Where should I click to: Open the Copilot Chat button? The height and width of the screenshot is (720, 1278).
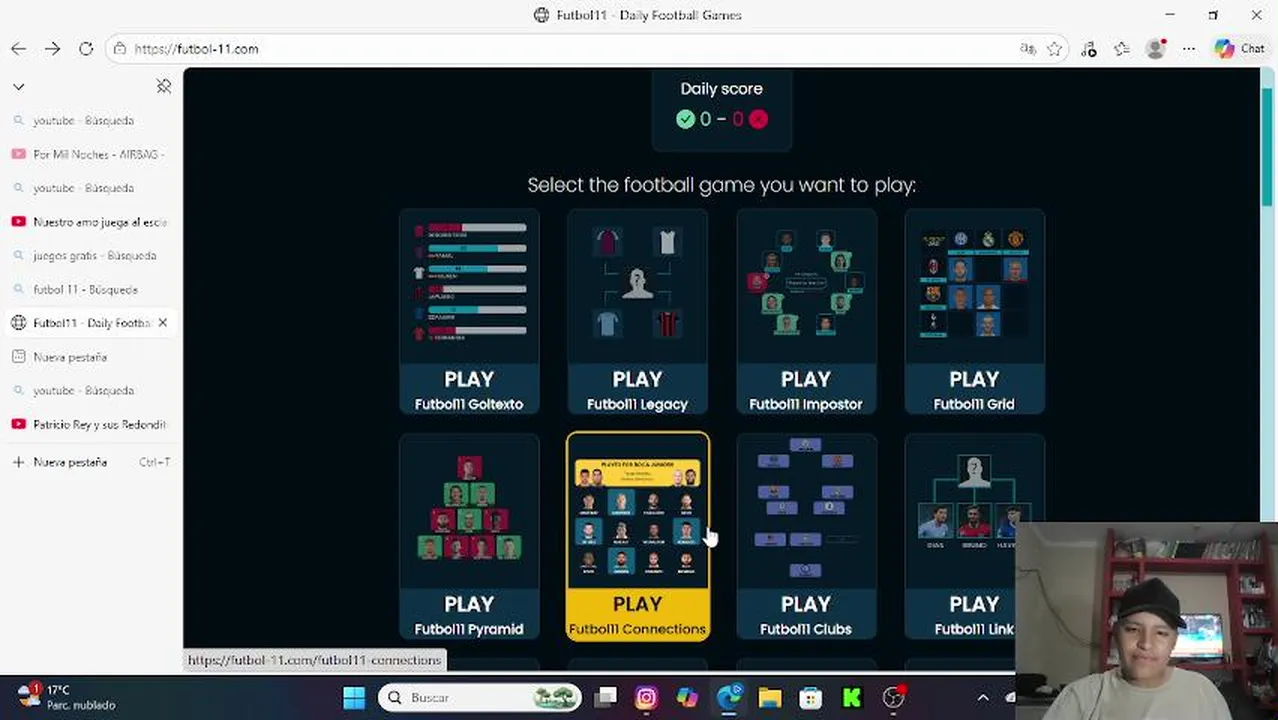1240,49
